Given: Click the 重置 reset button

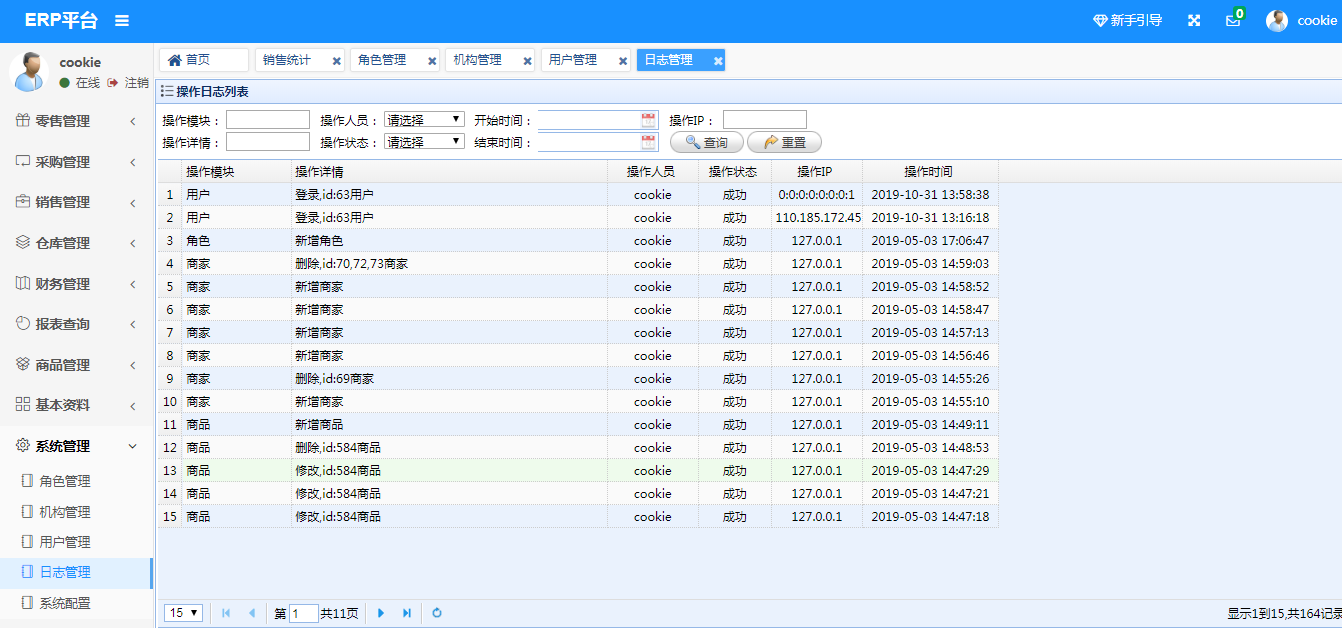Looking at the screenshot, I should tap(784, 143).
